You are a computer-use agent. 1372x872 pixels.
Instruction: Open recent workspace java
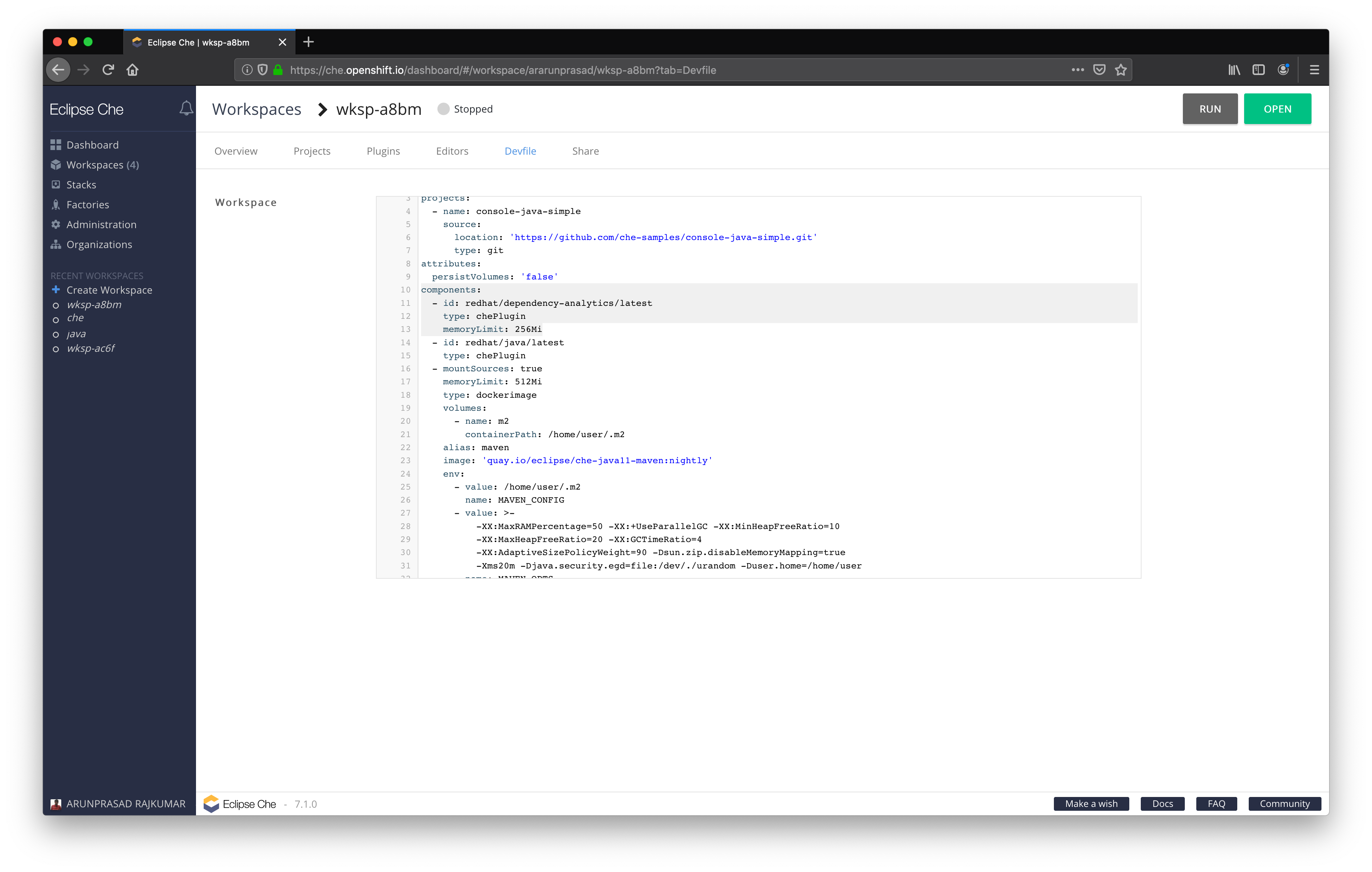coord(76,334)
